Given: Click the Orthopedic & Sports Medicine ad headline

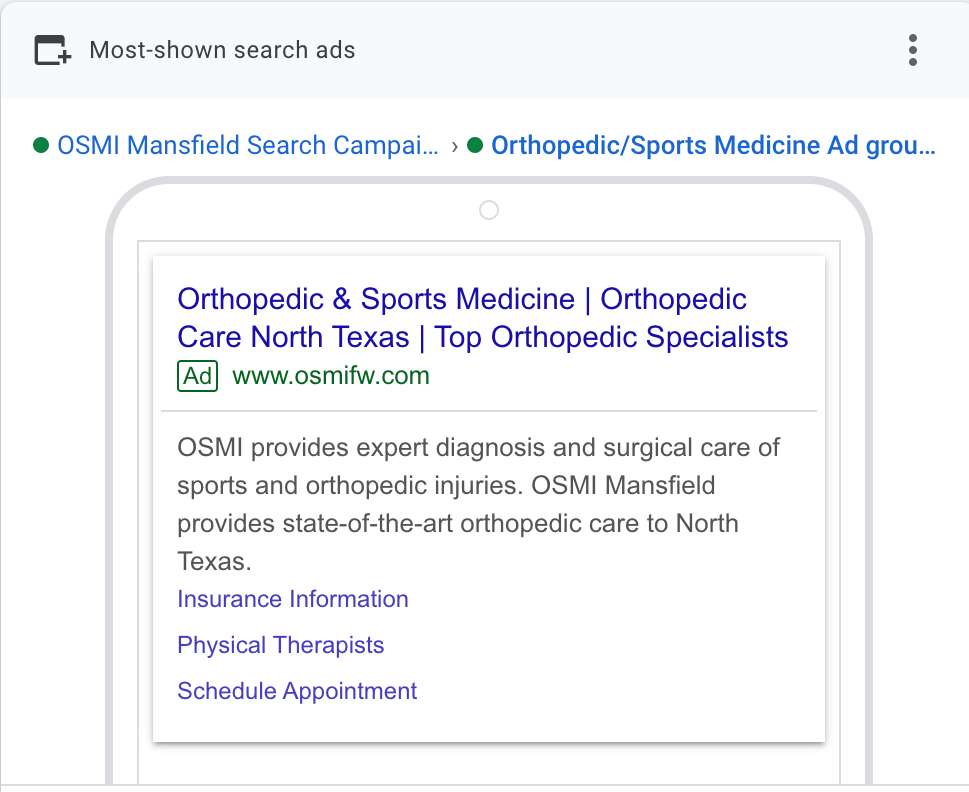Looking at the screenshot, I should pos(483,318).
